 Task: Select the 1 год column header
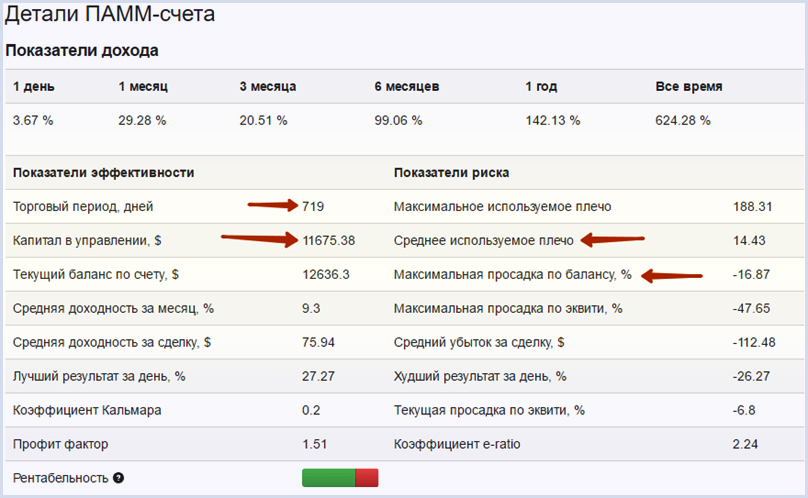[542, 87]
